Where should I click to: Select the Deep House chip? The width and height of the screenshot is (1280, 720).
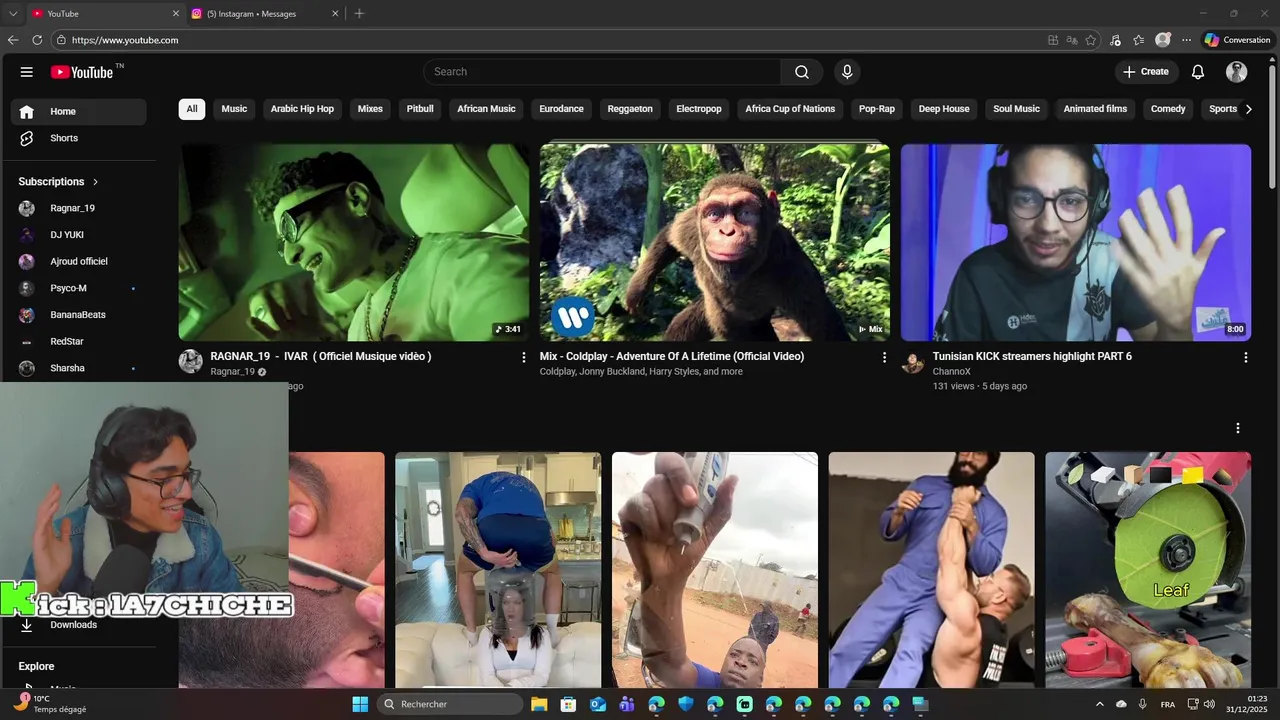(x=944, y=109)
